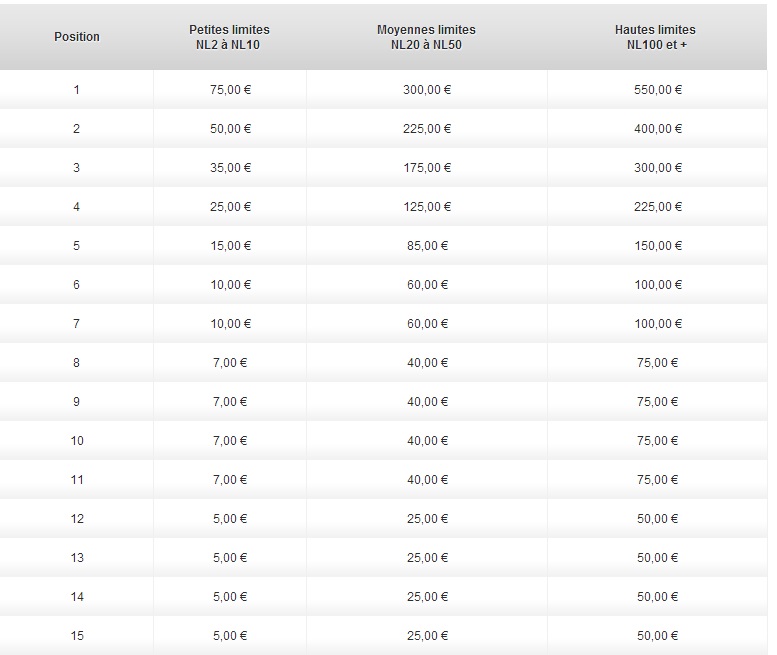
Task: Select the Hautes limites NL100 et + header
Action: (x=655, y=37)
